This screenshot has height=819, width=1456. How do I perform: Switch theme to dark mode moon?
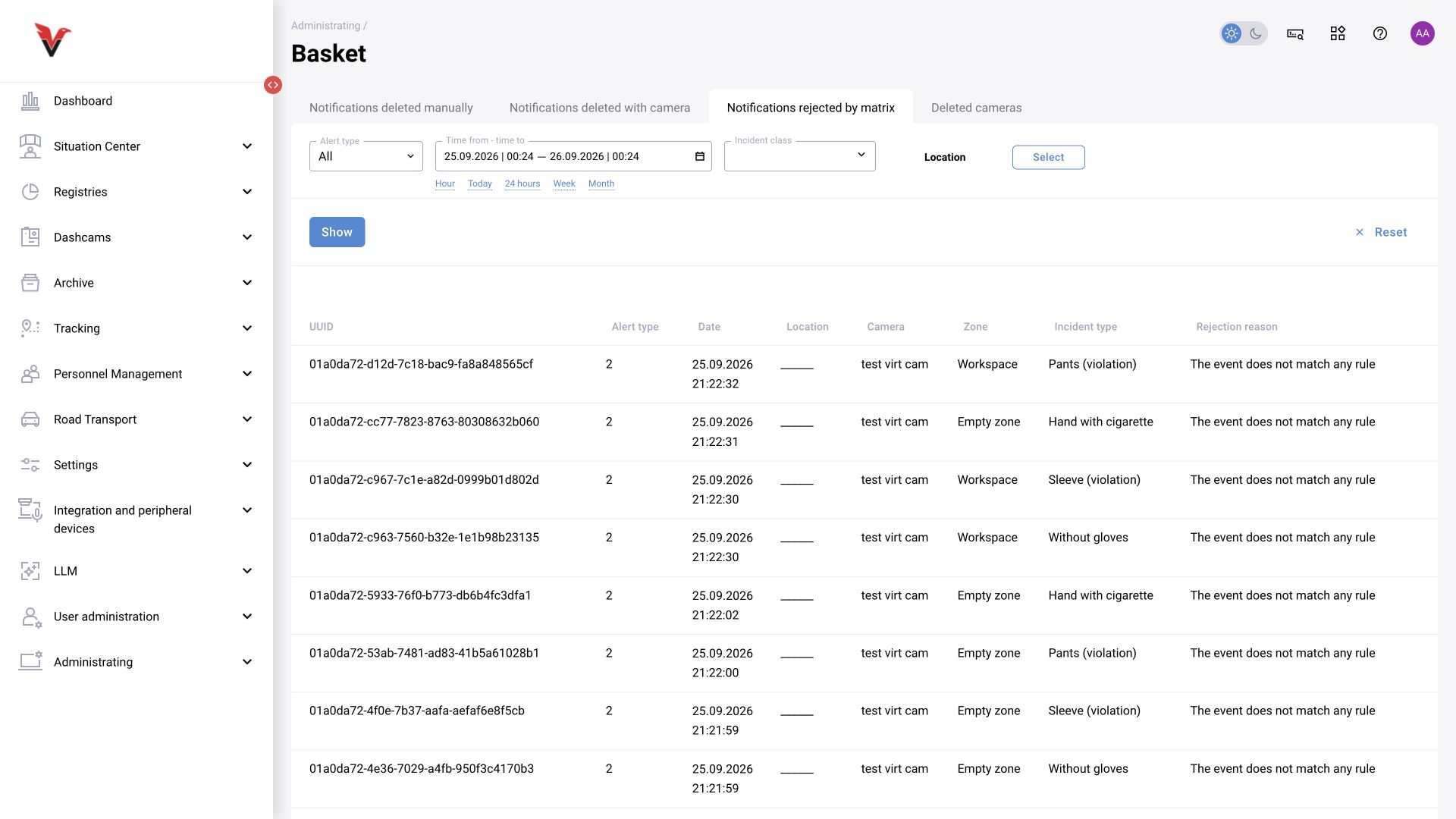point(1256,33)
